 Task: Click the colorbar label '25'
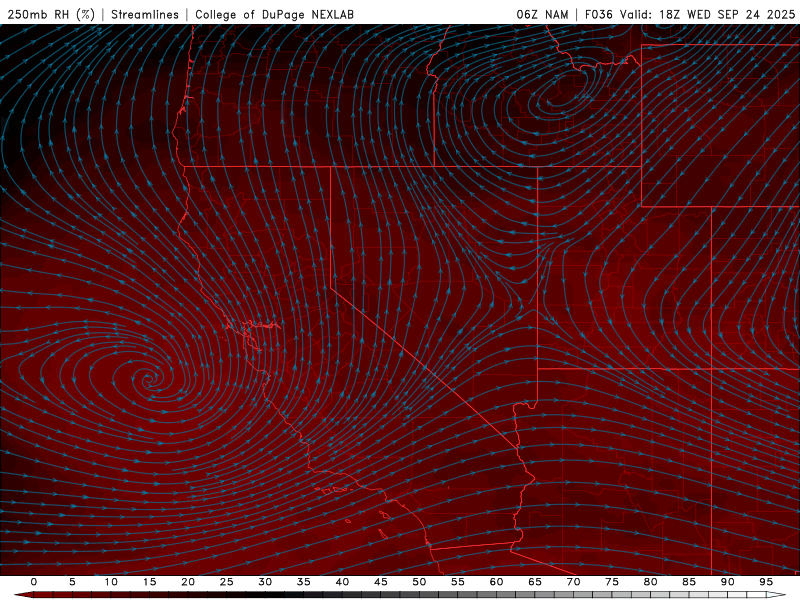pyautogui.click(x=227, y=582)
